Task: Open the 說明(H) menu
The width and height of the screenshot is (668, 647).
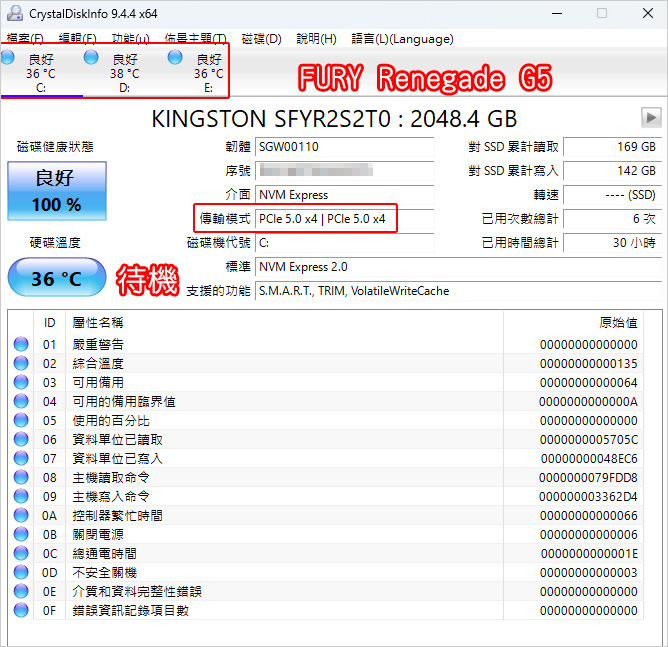Action: (x=317, y=39)
